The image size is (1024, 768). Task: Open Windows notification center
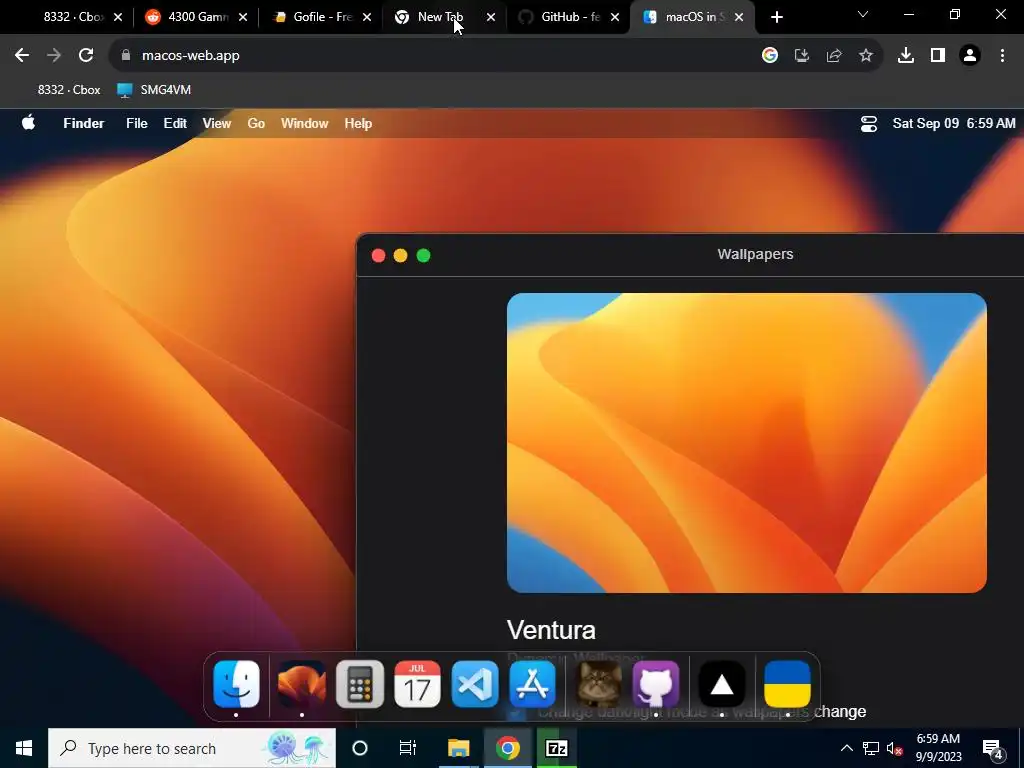click(x=993, y=748)
